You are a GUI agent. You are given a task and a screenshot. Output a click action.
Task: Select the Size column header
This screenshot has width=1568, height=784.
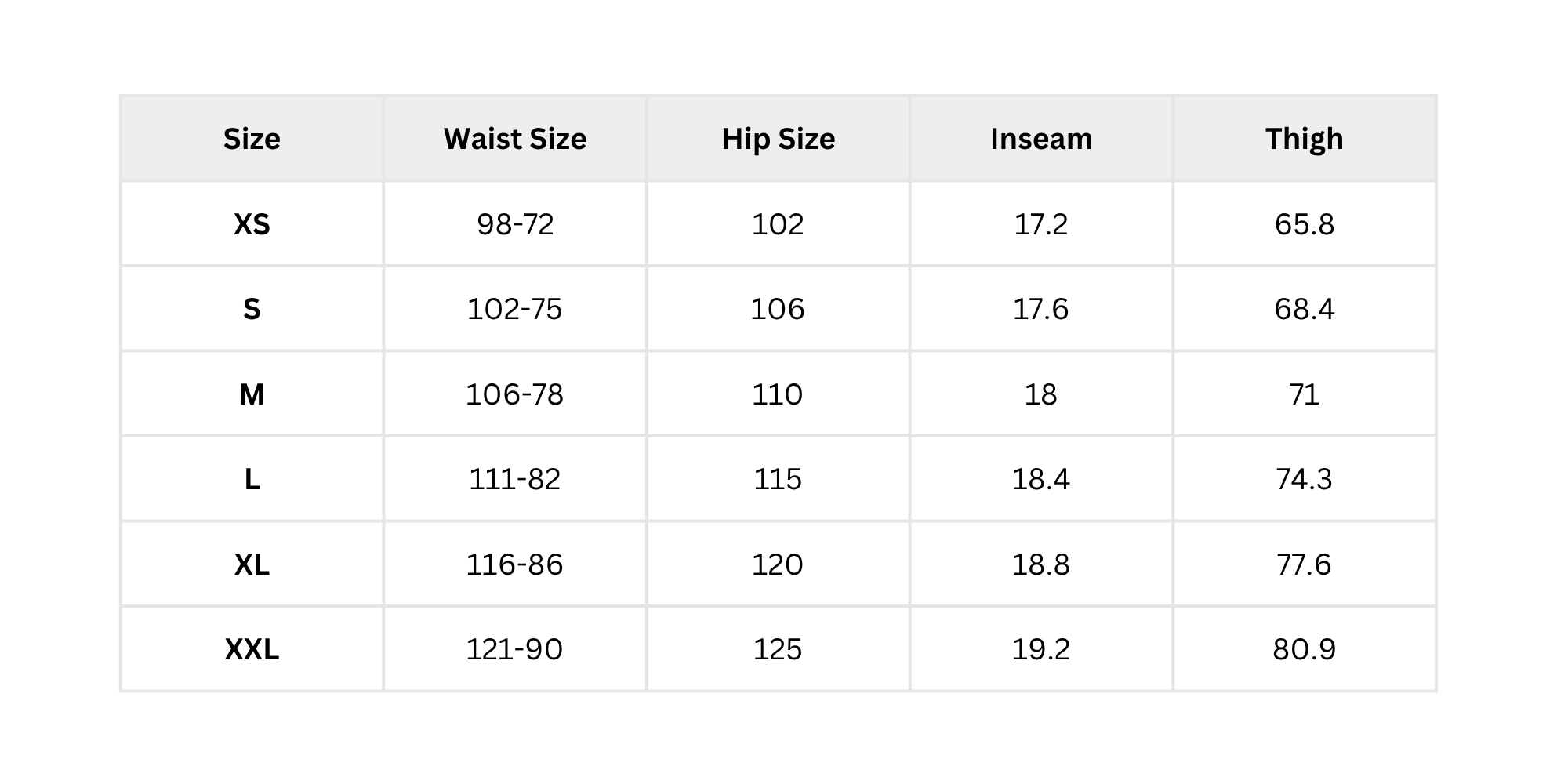click(252, 139)
